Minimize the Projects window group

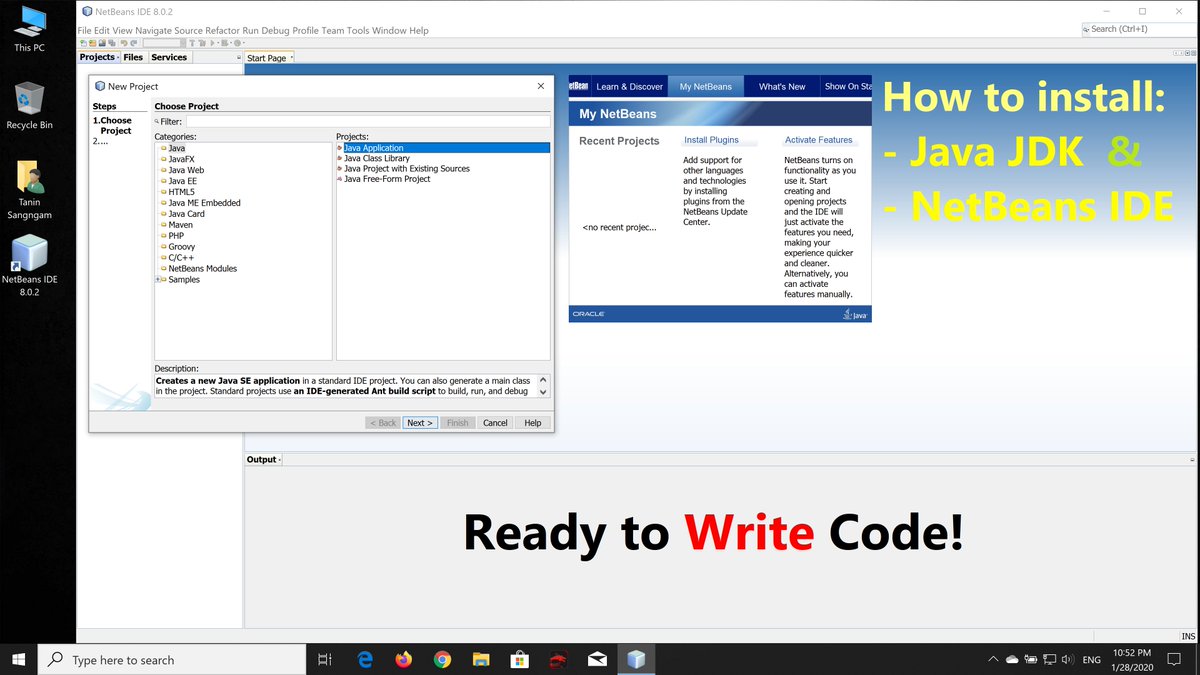tap(238, 58)
